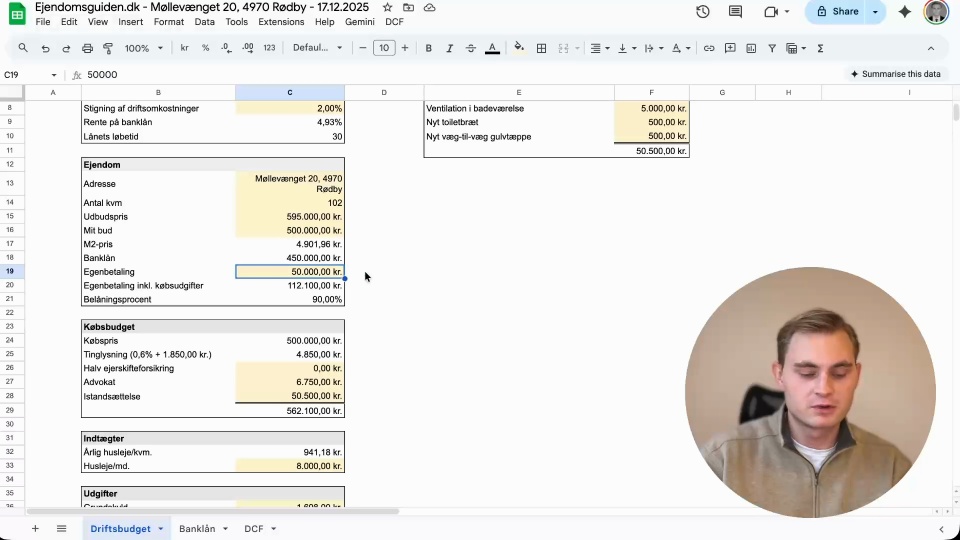This screenshot has height=540, width=960.
Task: Open more number formats (123)
Action: (x=269, y=48)
